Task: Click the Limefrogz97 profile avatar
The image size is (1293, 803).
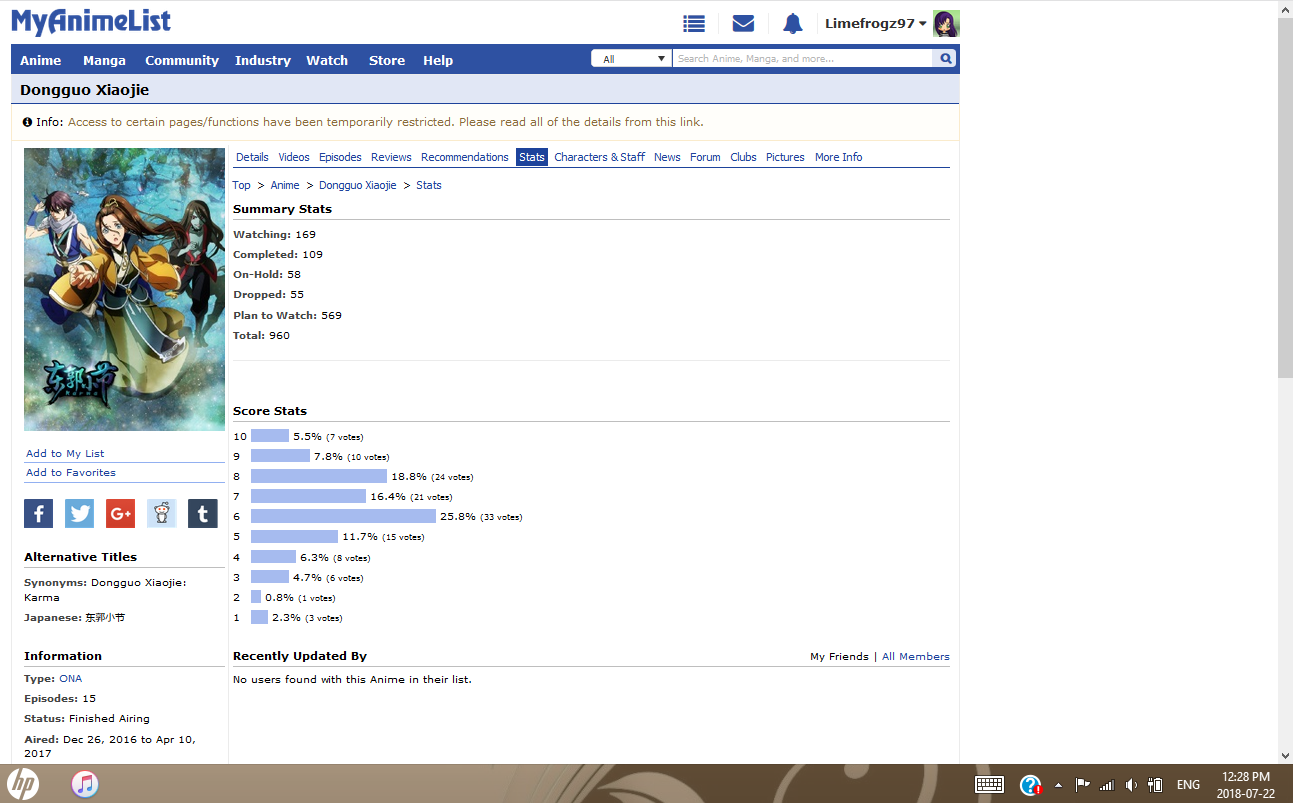Action: (946, 24)
